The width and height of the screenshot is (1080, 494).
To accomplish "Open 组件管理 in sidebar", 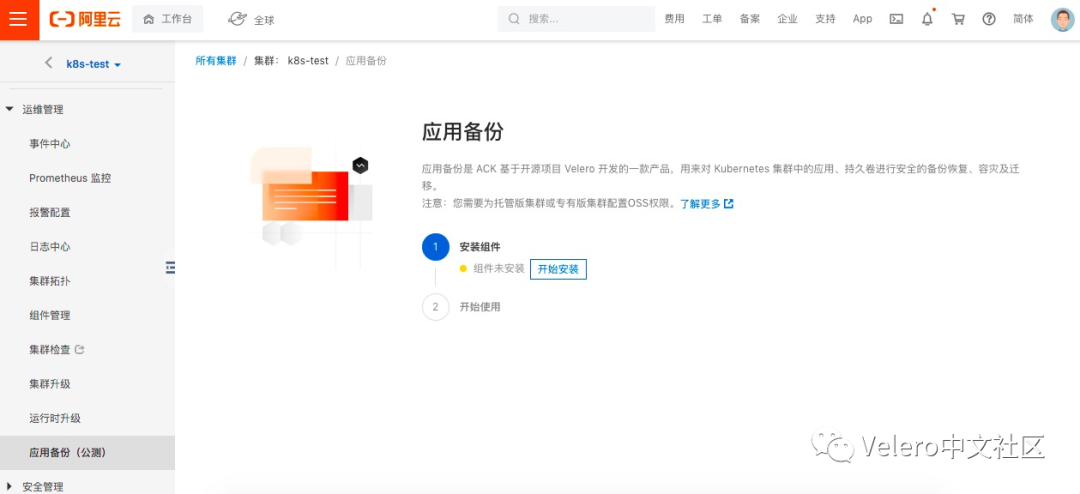I will 50,316.
